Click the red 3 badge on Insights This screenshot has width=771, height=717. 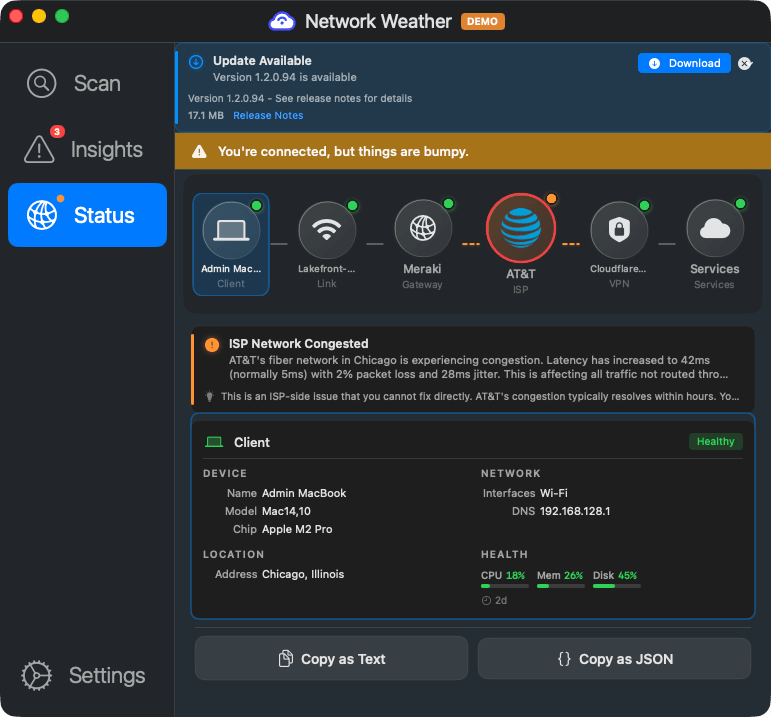57,132
